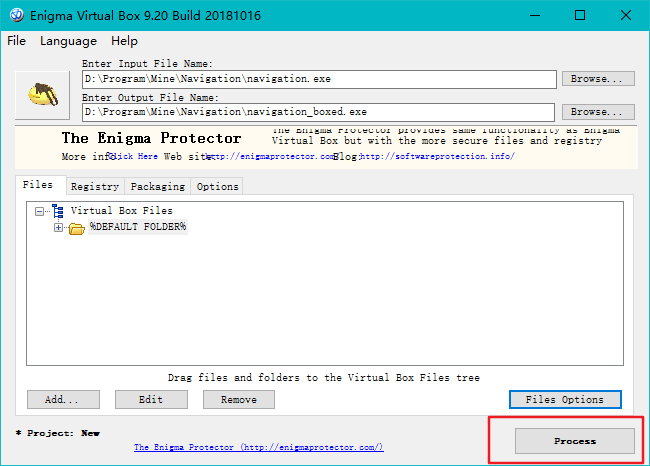
Task: Minimize the Enigma Virtual Box window
Action: click(x=535, y=15)
